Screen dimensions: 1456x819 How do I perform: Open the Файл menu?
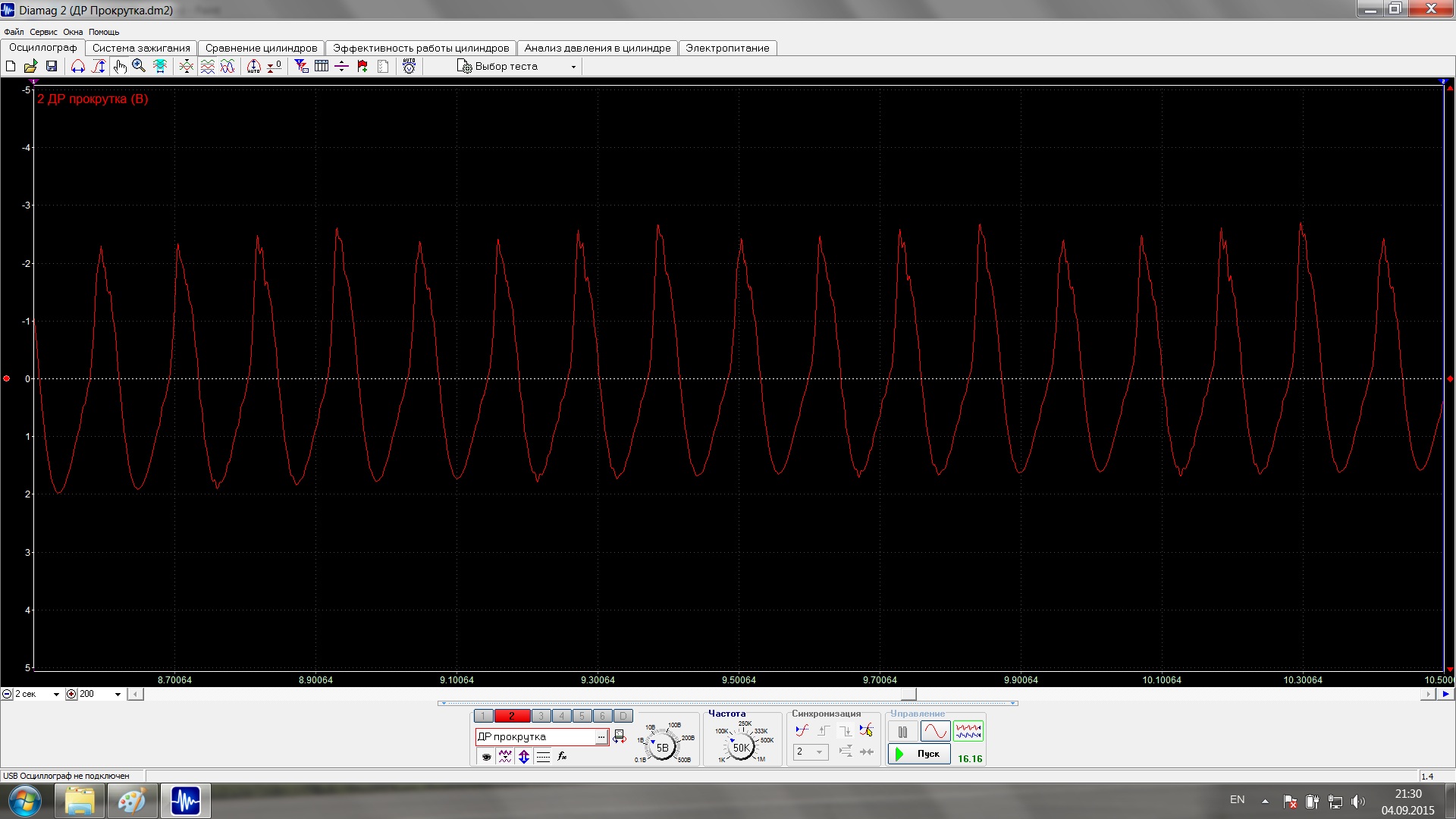(x=14, y=32)
